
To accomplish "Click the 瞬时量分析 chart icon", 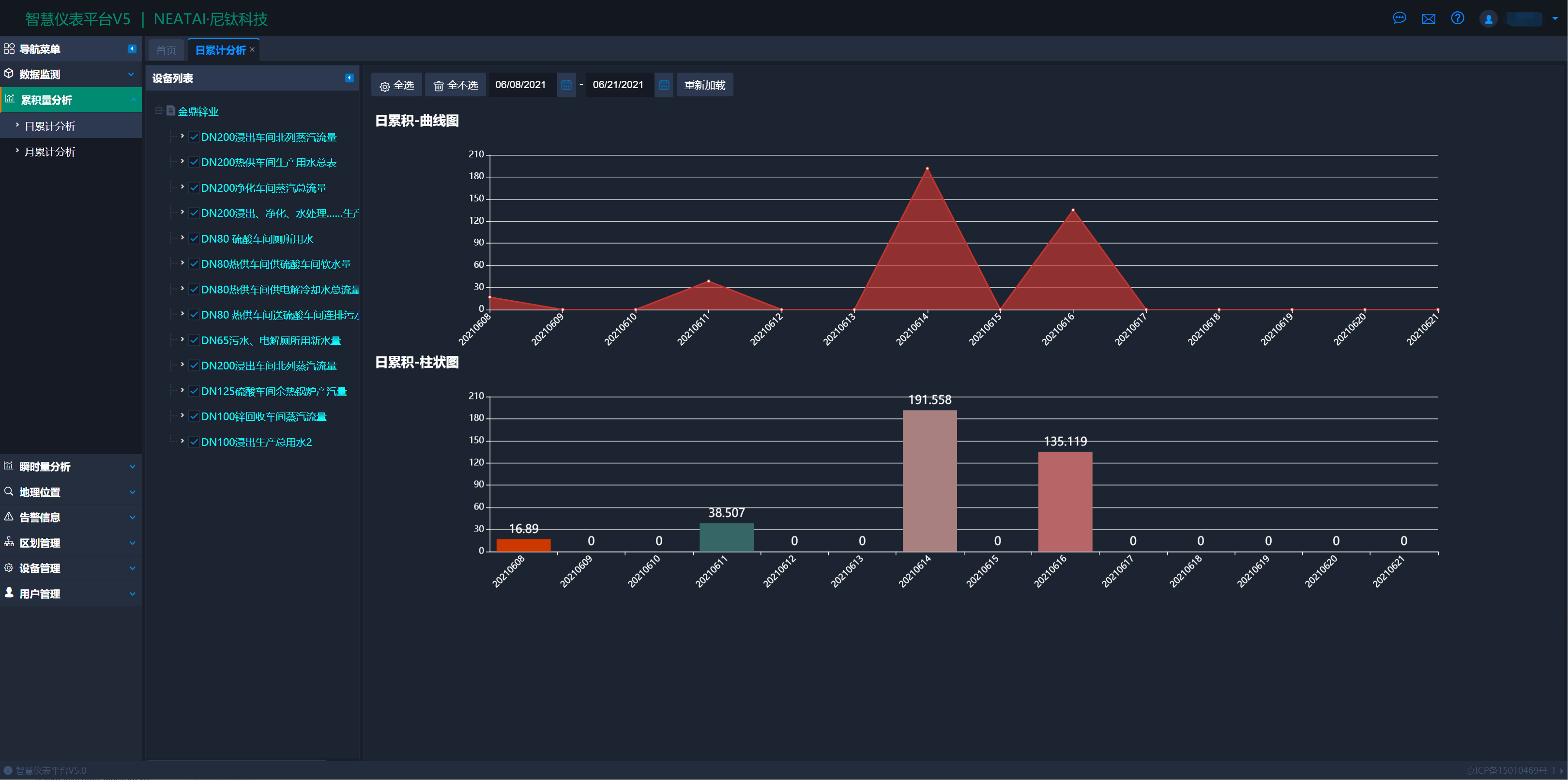I will click(x=9, y=466).
